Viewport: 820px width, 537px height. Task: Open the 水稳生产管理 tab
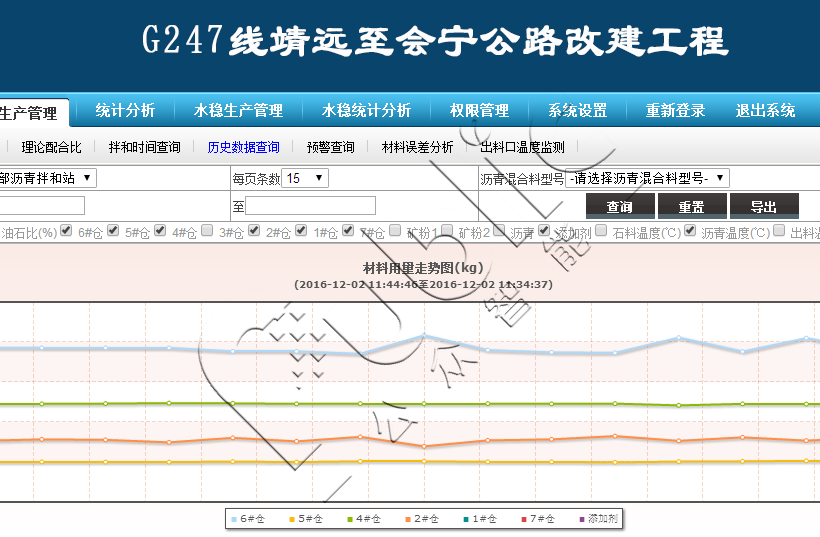click(x=238, y=111)
